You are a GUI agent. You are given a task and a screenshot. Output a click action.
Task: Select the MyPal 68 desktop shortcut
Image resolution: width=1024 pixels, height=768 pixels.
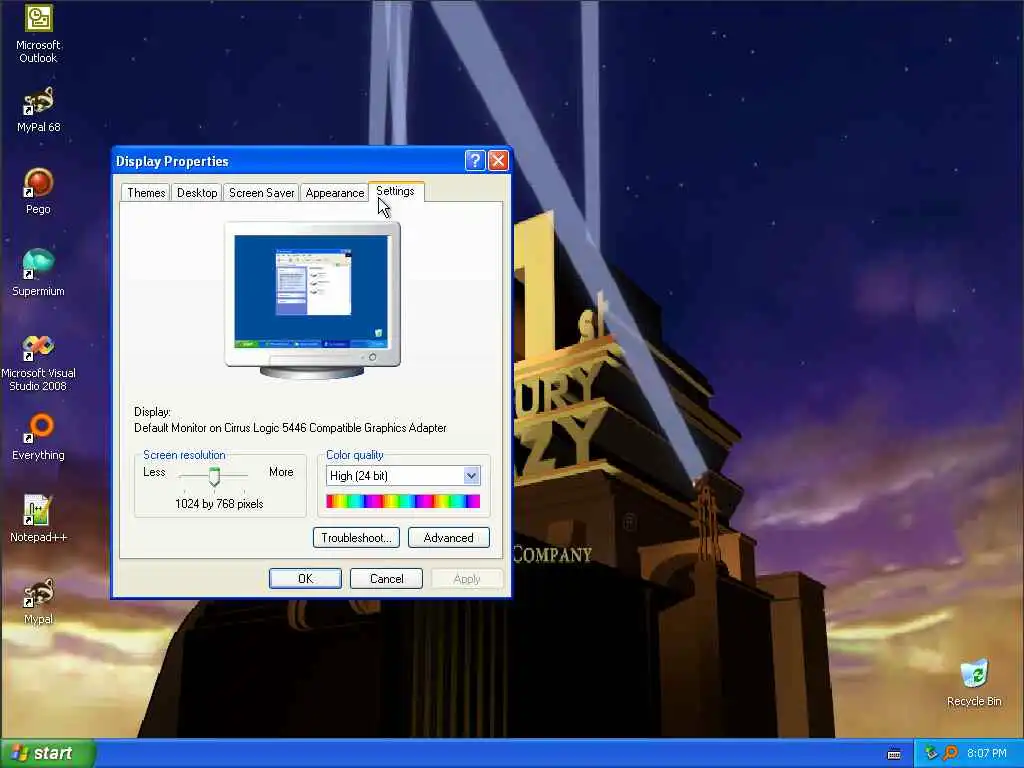(38, 110)
